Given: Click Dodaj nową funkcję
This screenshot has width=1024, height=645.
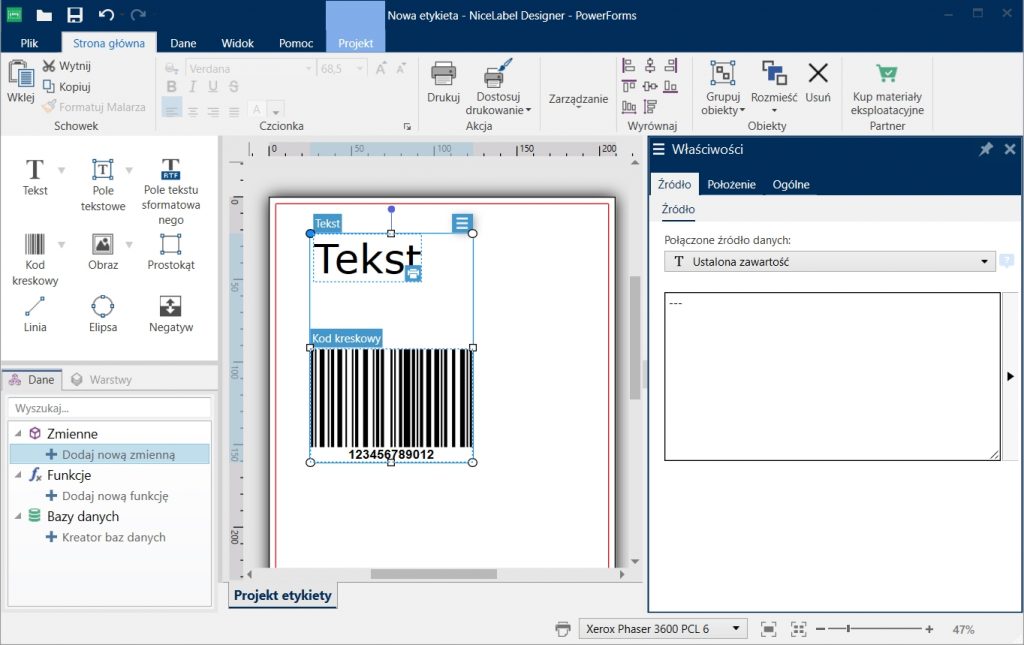Looking at the screenshot, I should click(x=107, y=496).
